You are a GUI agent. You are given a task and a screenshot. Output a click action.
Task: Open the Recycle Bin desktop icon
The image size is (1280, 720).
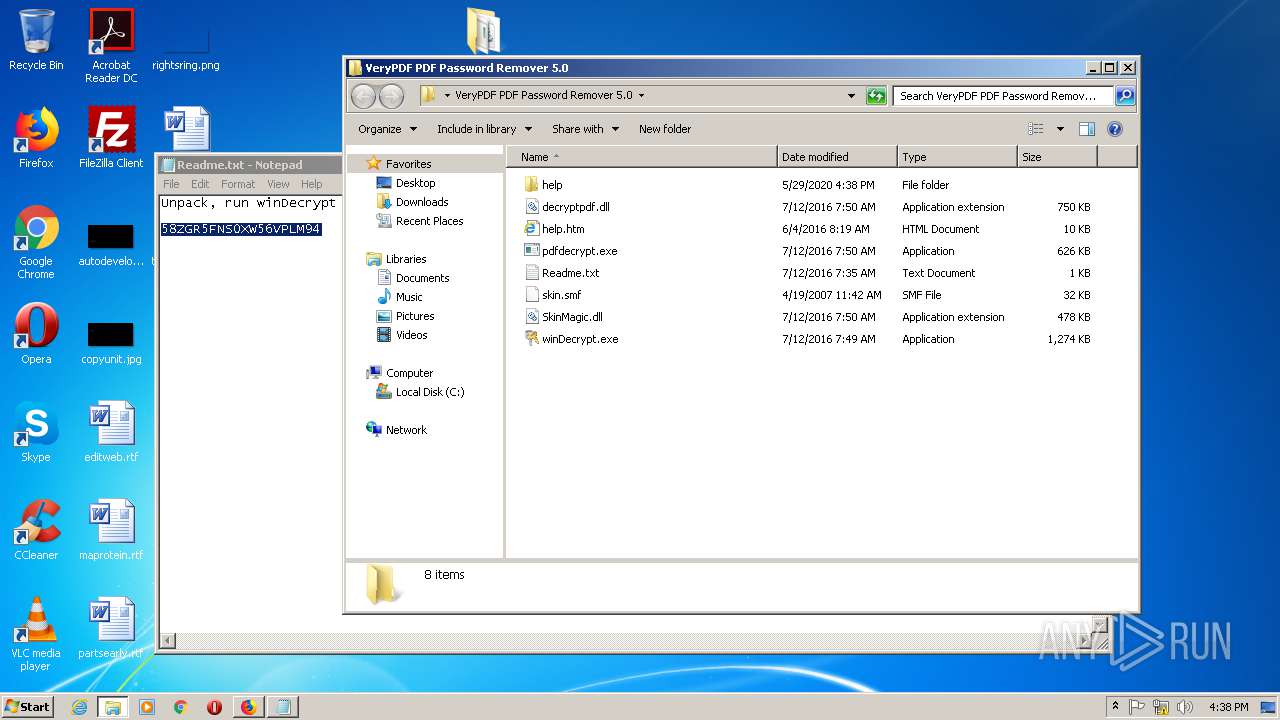click(x=36, y=40)
